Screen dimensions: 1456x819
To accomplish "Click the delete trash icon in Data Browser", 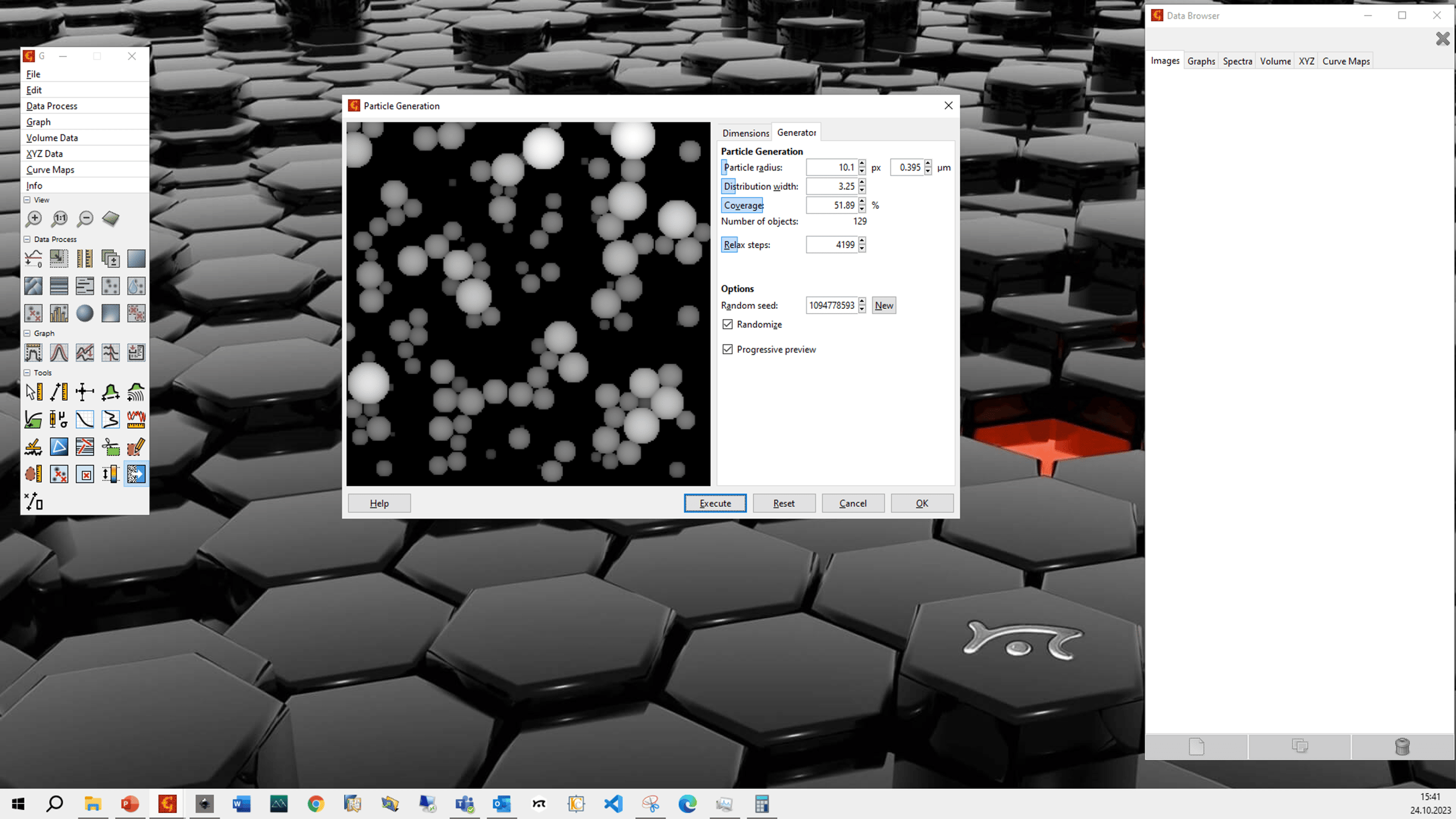I will click(x=1402, y=746).
